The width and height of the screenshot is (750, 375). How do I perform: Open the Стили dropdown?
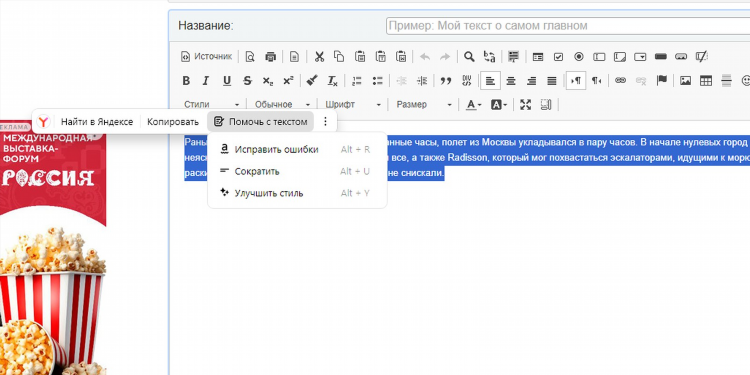211,104
